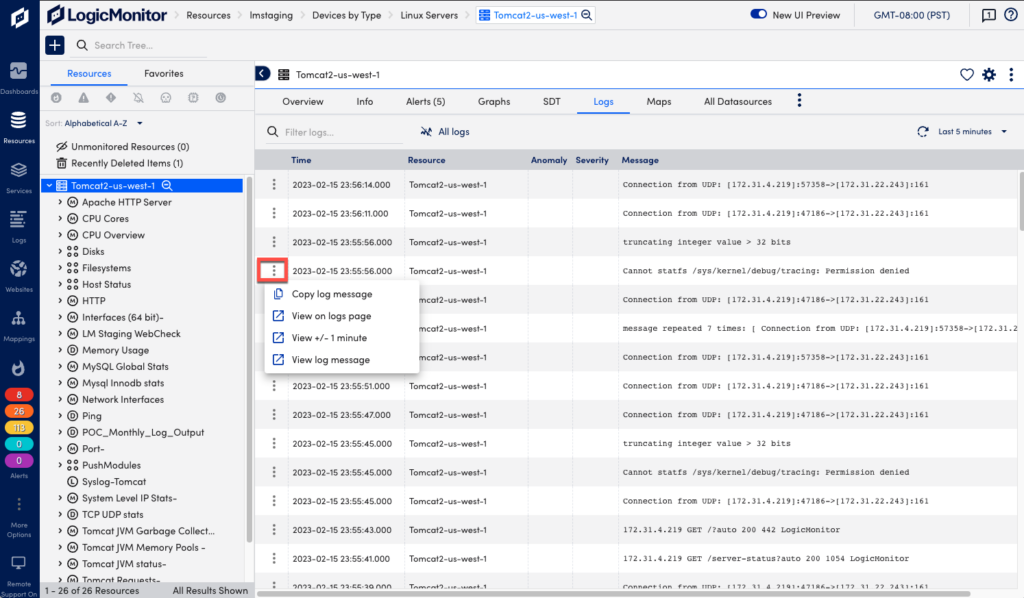Expand the CPU Cores node
Image resolution: width=1024 pixels, height=598 pixels.
pyautogui.click(x=60, y=219)
